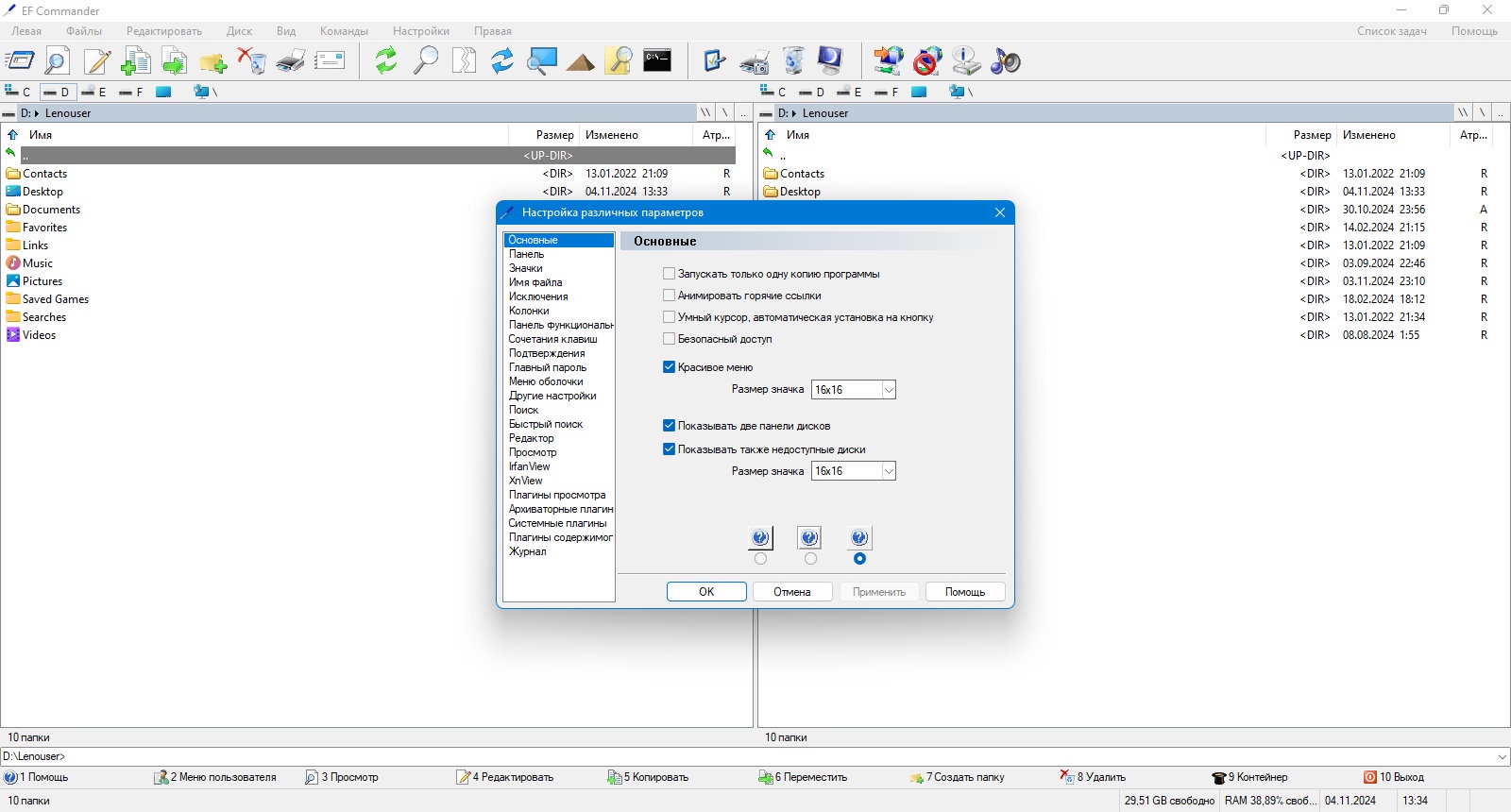Viewport: 1511px width, 812px height.
Task: Click the printer icon in toolbar
Action: (291, 61)
